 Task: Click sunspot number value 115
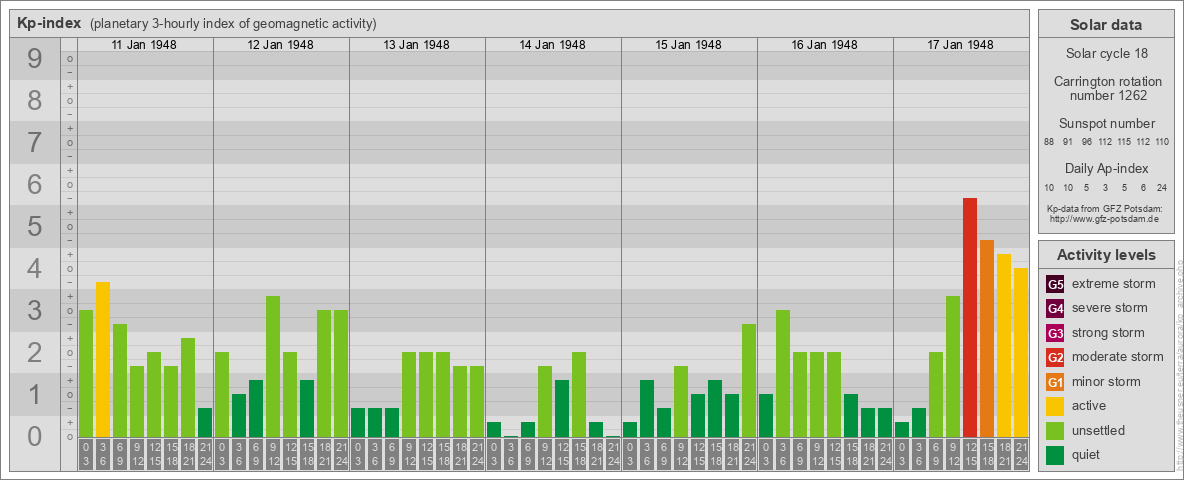[1125, 142]
